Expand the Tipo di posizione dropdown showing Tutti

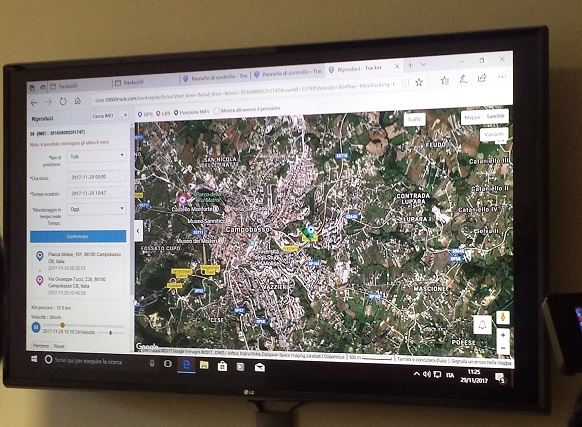[97, 156]
